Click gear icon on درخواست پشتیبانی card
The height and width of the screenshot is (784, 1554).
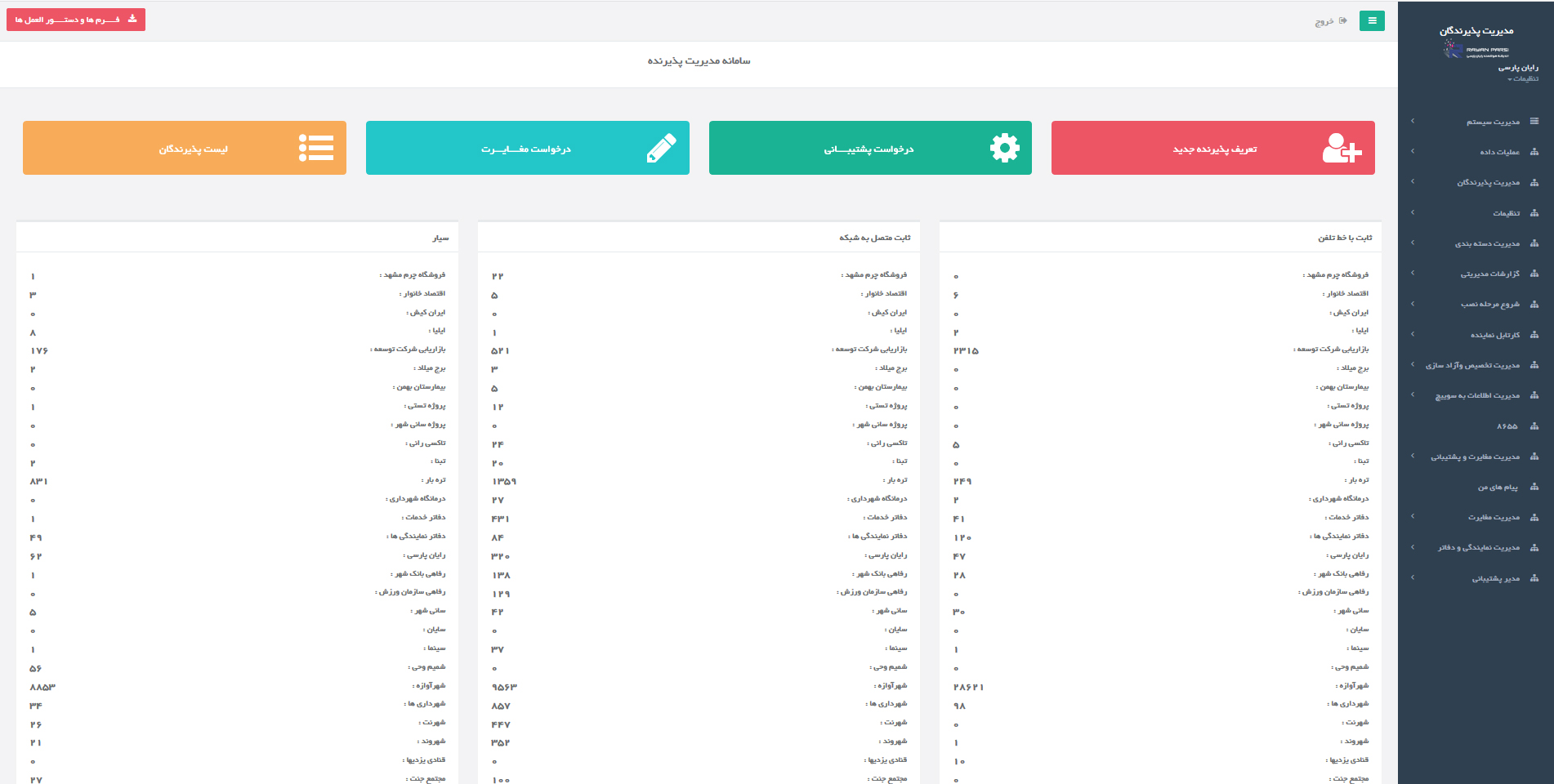click(1004, 149)
